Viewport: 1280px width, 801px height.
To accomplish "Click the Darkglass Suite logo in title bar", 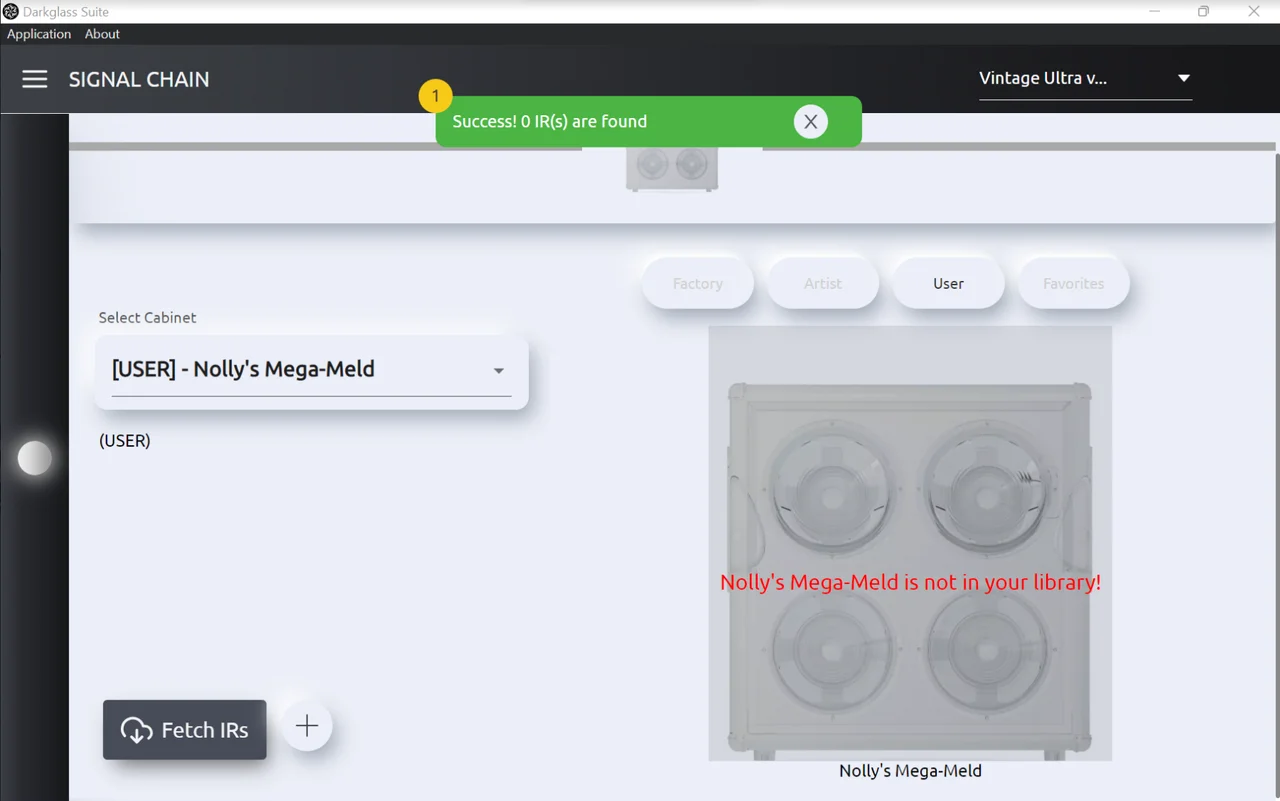I will tap(11, 12).
